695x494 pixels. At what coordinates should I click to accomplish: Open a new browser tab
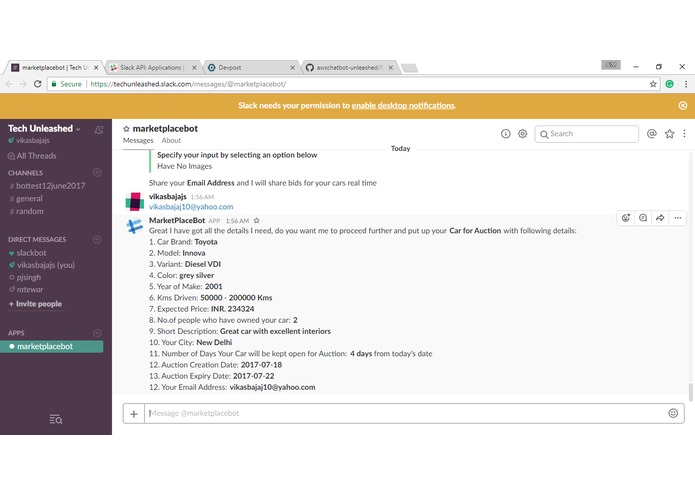409,68
